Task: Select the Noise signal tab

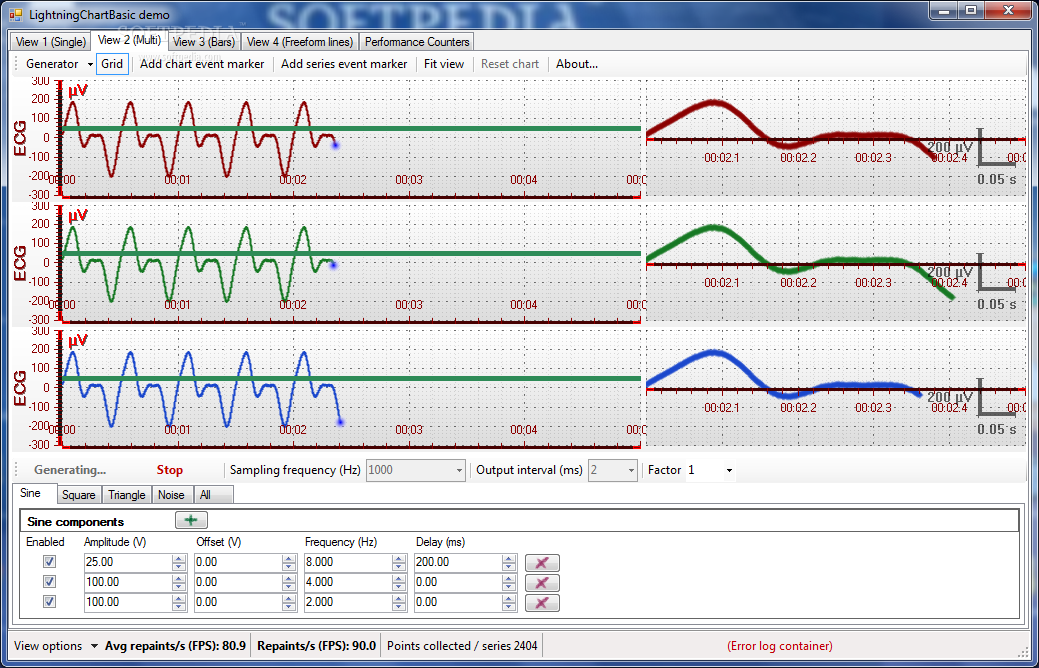Action: click(x=171, y=495)
